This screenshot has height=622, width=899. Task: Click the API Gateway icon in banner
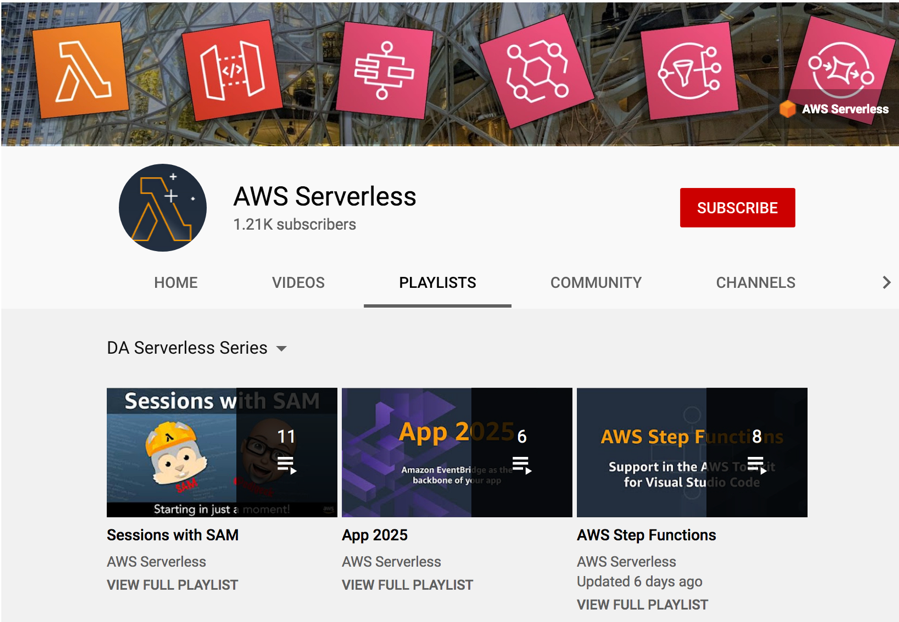tap(232, 70)
